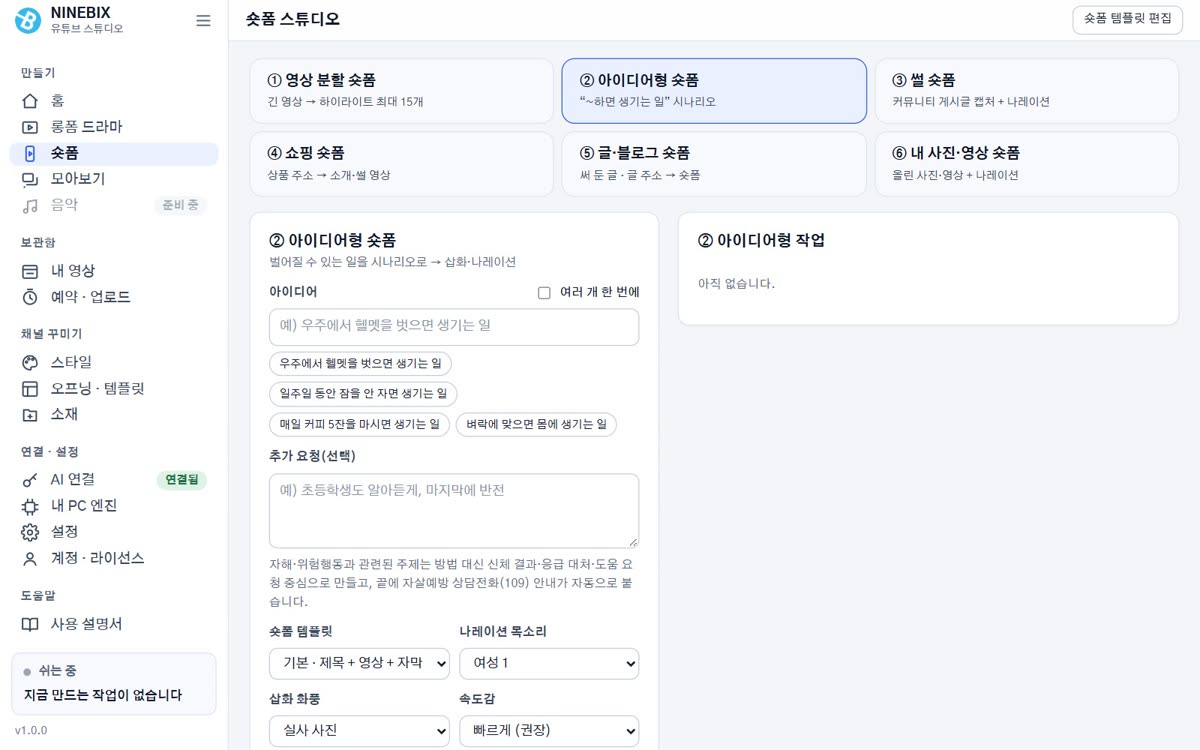Click the 음악 music note icon
Viewport: 1200px width, 750px height.
30,205
